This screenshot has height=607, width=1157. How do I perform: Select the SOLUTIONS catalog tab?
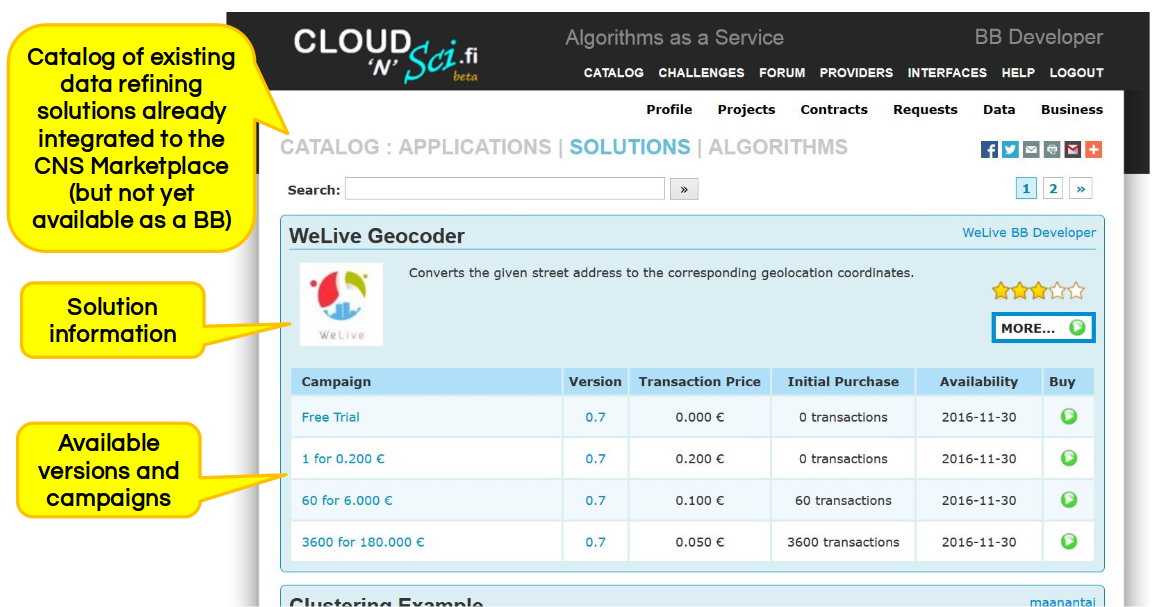629,148
